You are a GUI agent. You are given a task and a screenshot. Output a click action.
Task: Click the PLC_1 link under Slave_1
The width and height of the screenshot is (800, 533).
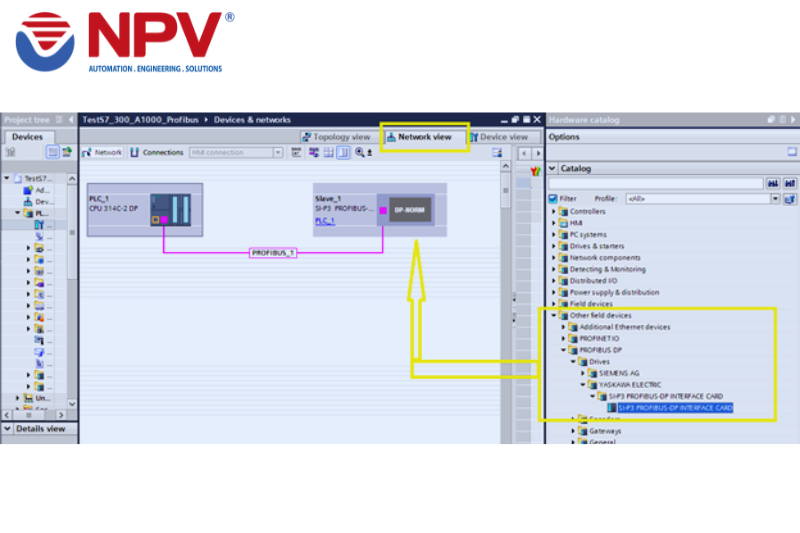point(325,220)
